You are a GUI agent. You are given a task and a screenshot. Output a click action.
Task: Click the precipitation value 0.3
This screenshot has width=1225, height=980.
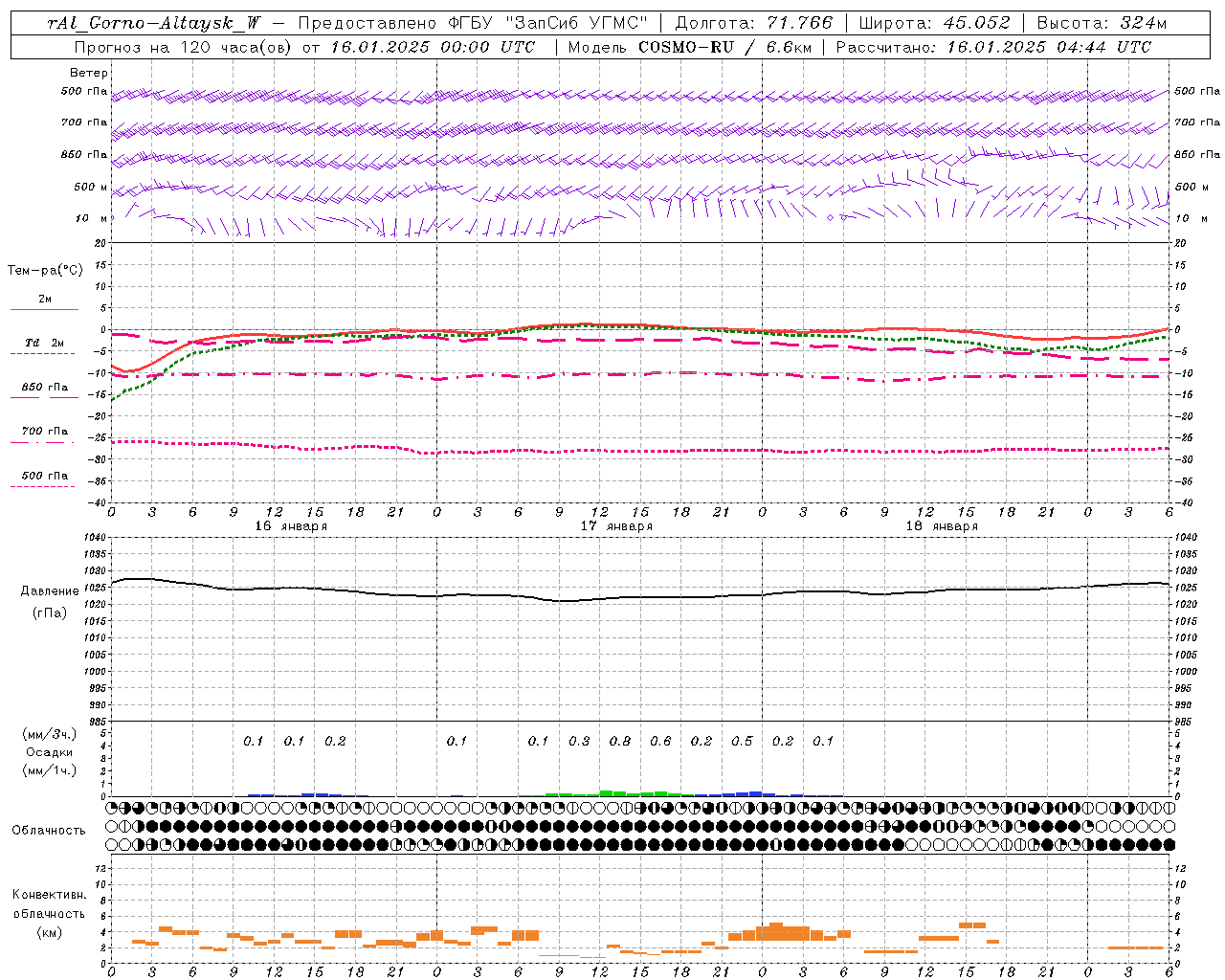point(579,742)
